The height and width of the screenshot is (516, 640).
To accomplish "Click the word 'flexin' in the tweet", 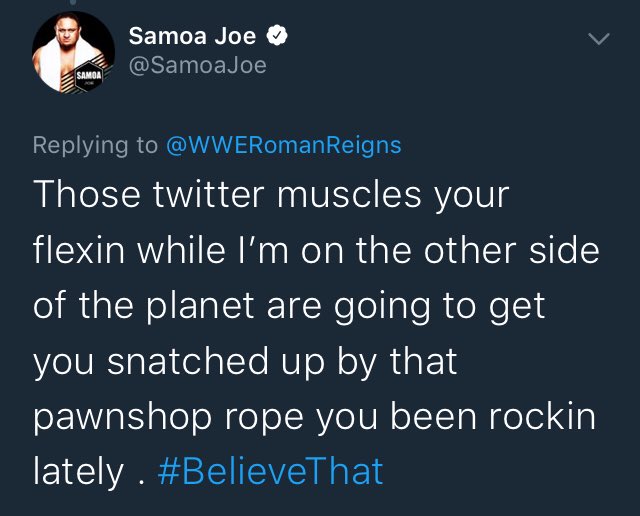I will (x=79, y=250).
